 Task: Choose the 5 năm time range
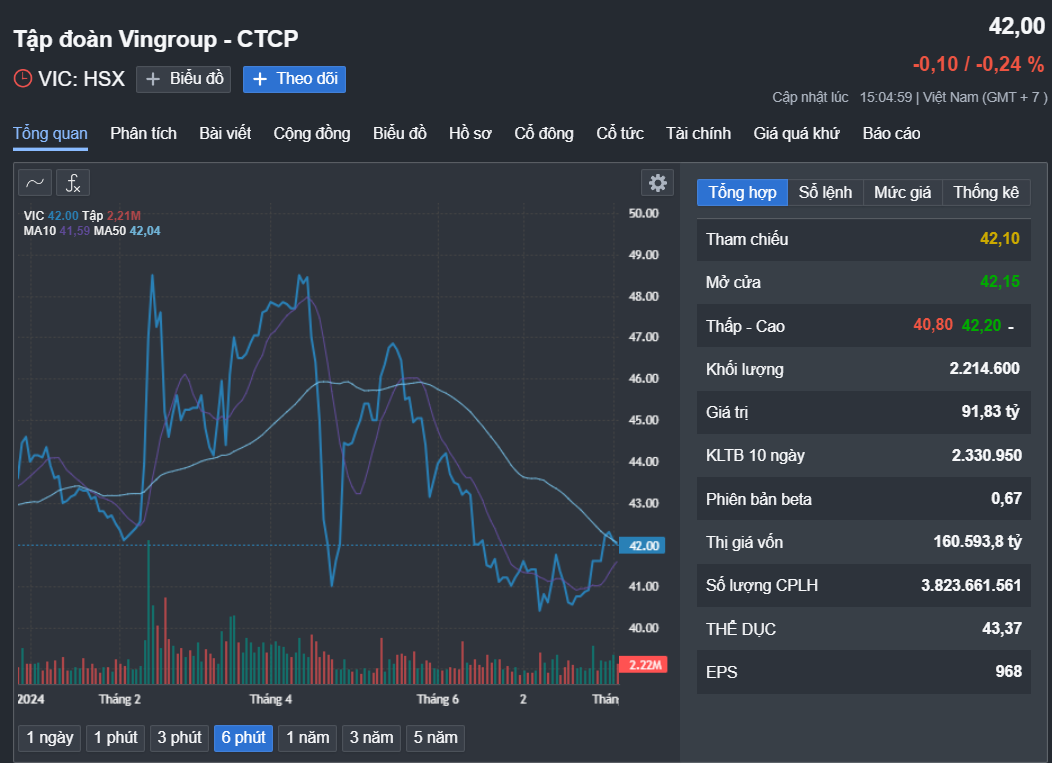(x=435, y=738)
